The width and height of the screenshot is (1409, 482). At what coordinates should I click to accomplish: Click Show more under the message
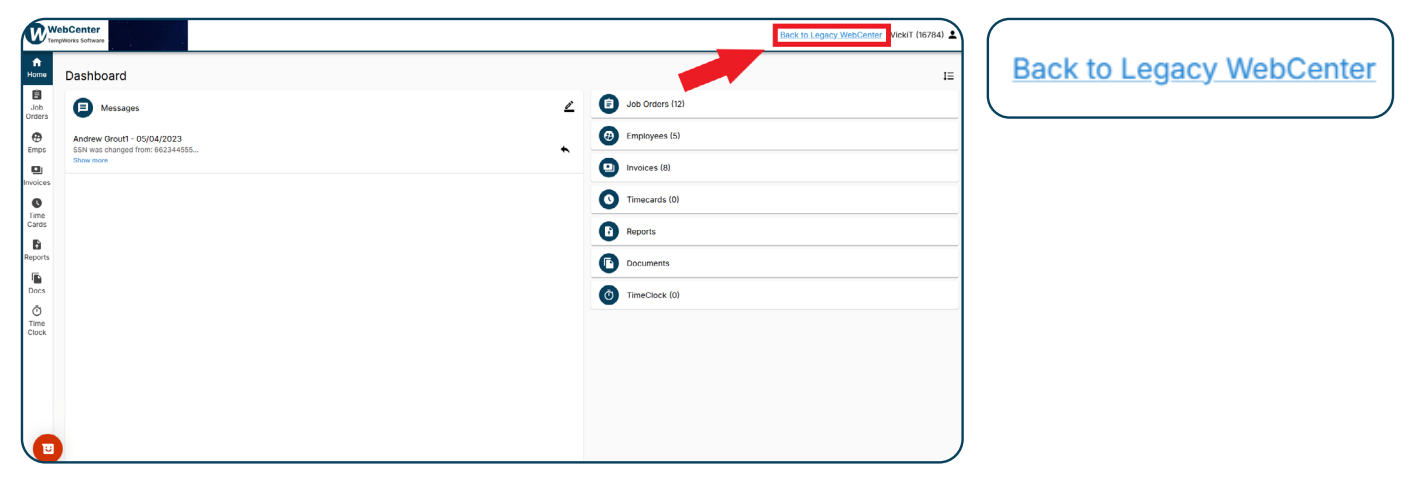tap(90, 160)
